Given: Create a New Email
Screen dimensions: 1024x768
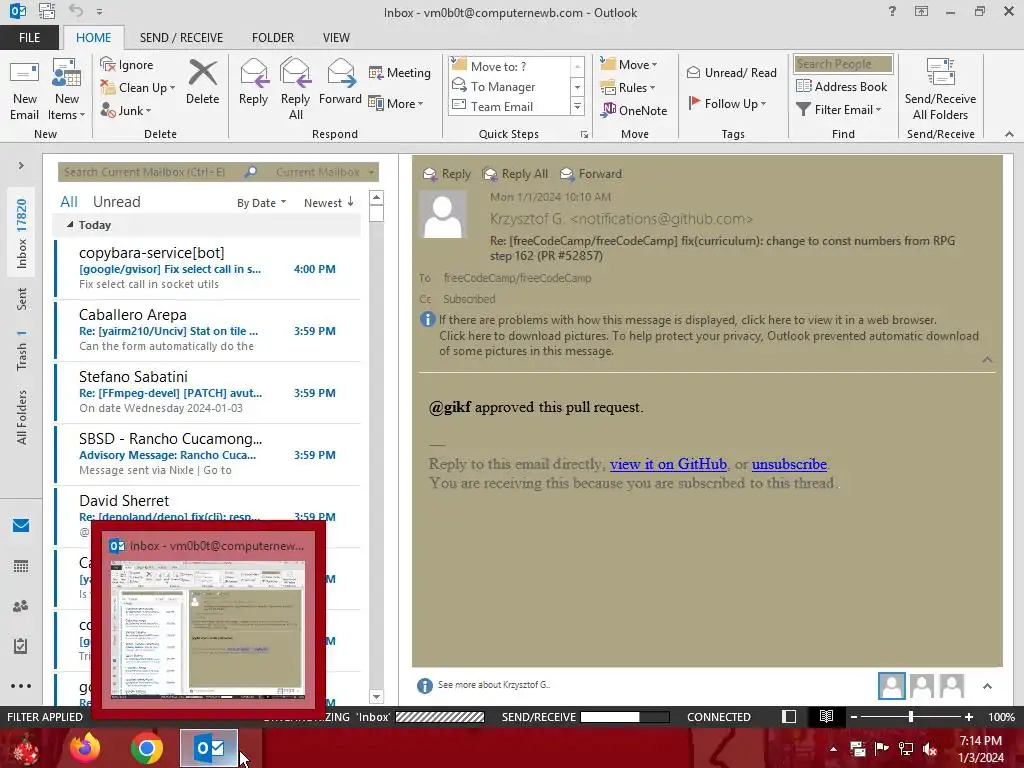Looking at the screenshot, I should coord(24,89).
